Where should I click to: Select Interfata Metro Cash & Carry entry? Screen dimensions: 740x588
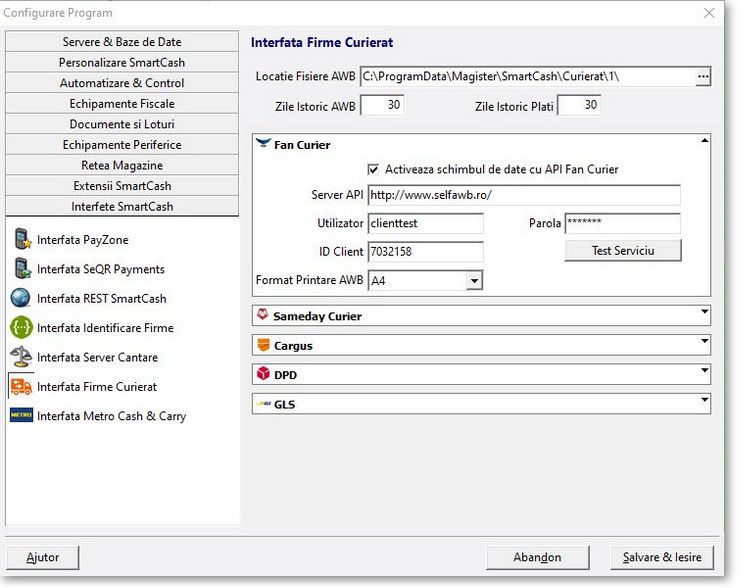pyautogui.click(x=111, y=416)
